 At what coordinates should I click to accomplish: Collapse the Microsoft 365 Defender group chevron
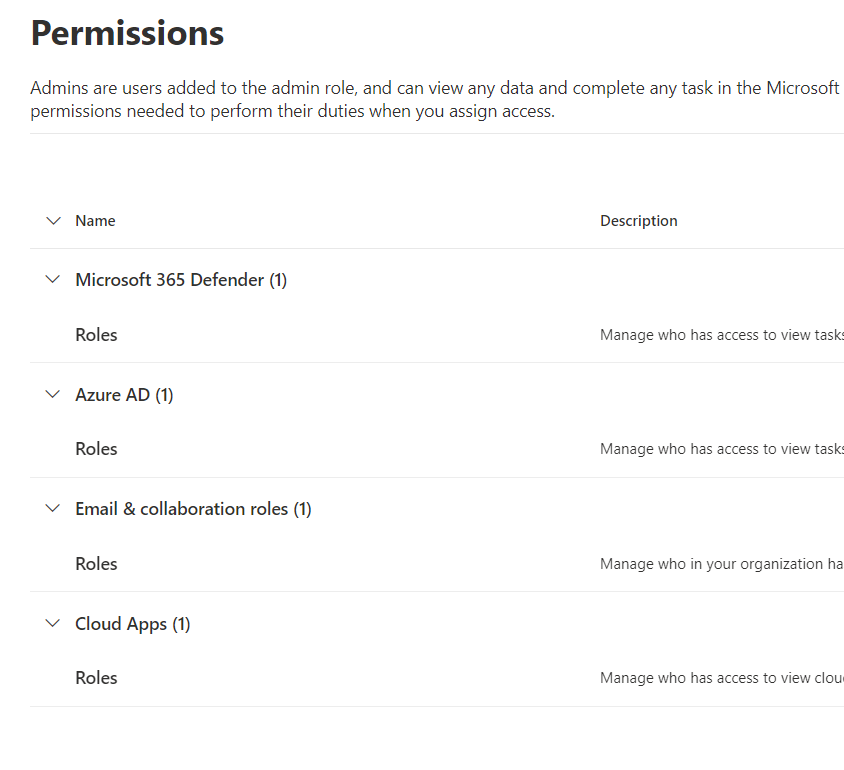[x=53, y=279]
